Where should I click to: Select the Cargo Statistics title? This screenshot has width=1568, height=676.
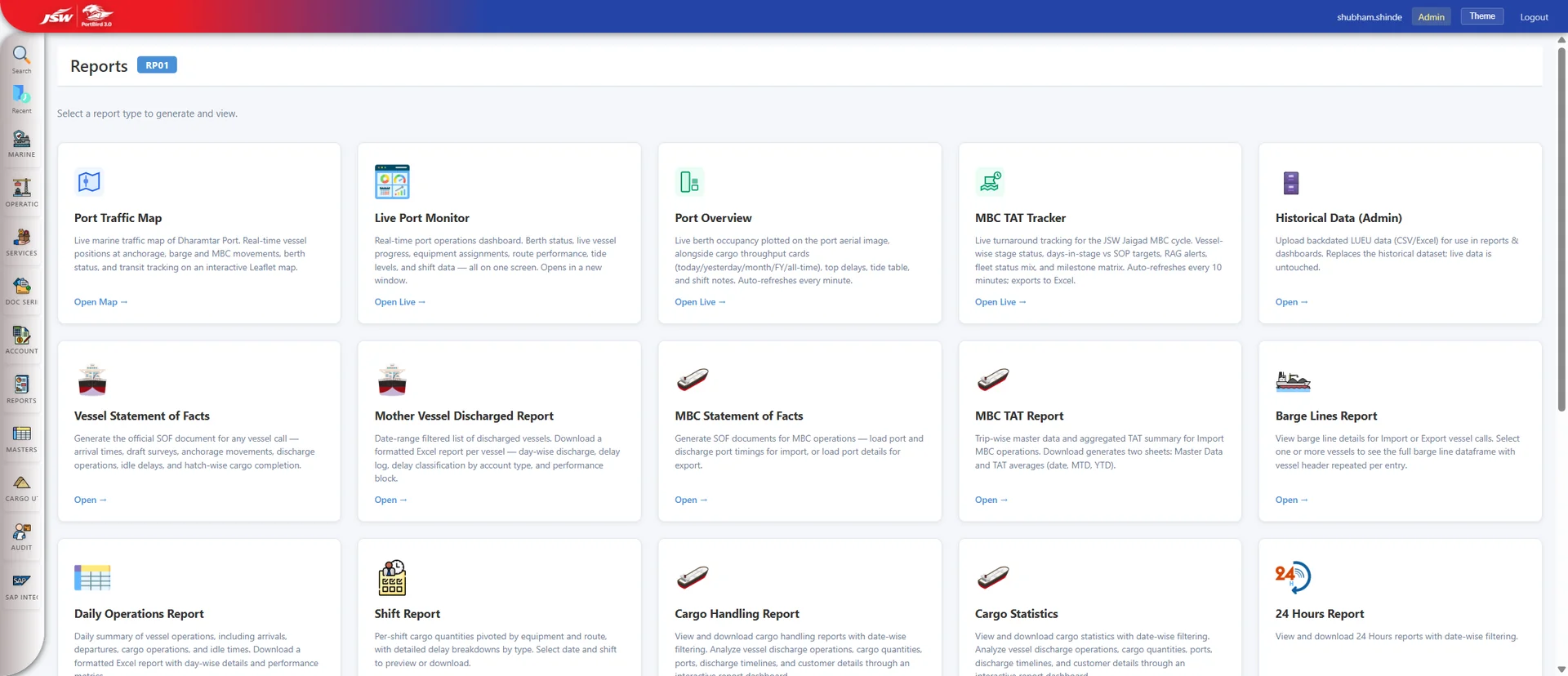point(1016,614)
